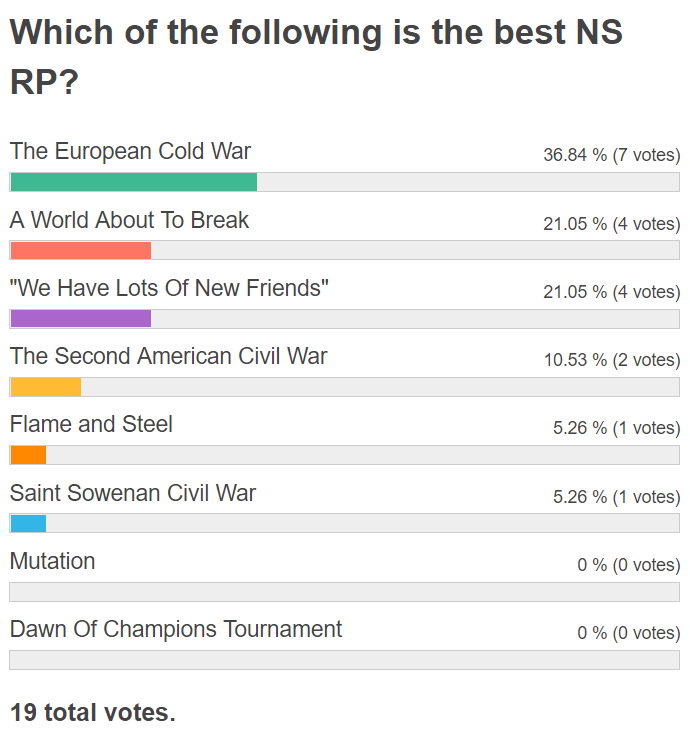Click the poll title heading
Image resolution: width=690 pixels, height=735 pixels.
(316, 57)
